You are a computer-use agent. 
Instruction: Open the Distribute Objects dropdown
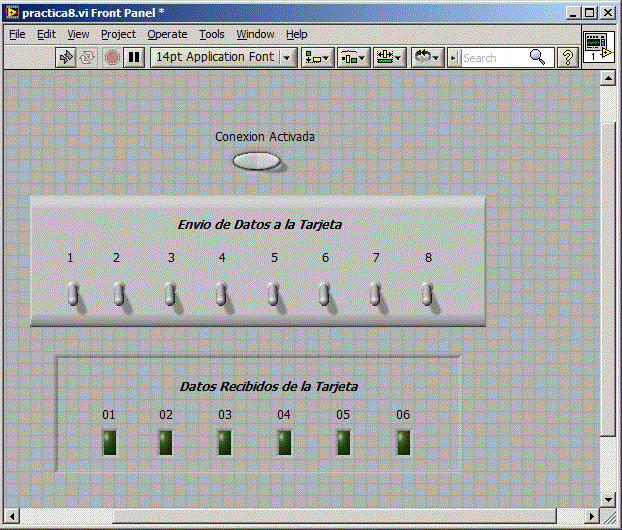[353, 58]
